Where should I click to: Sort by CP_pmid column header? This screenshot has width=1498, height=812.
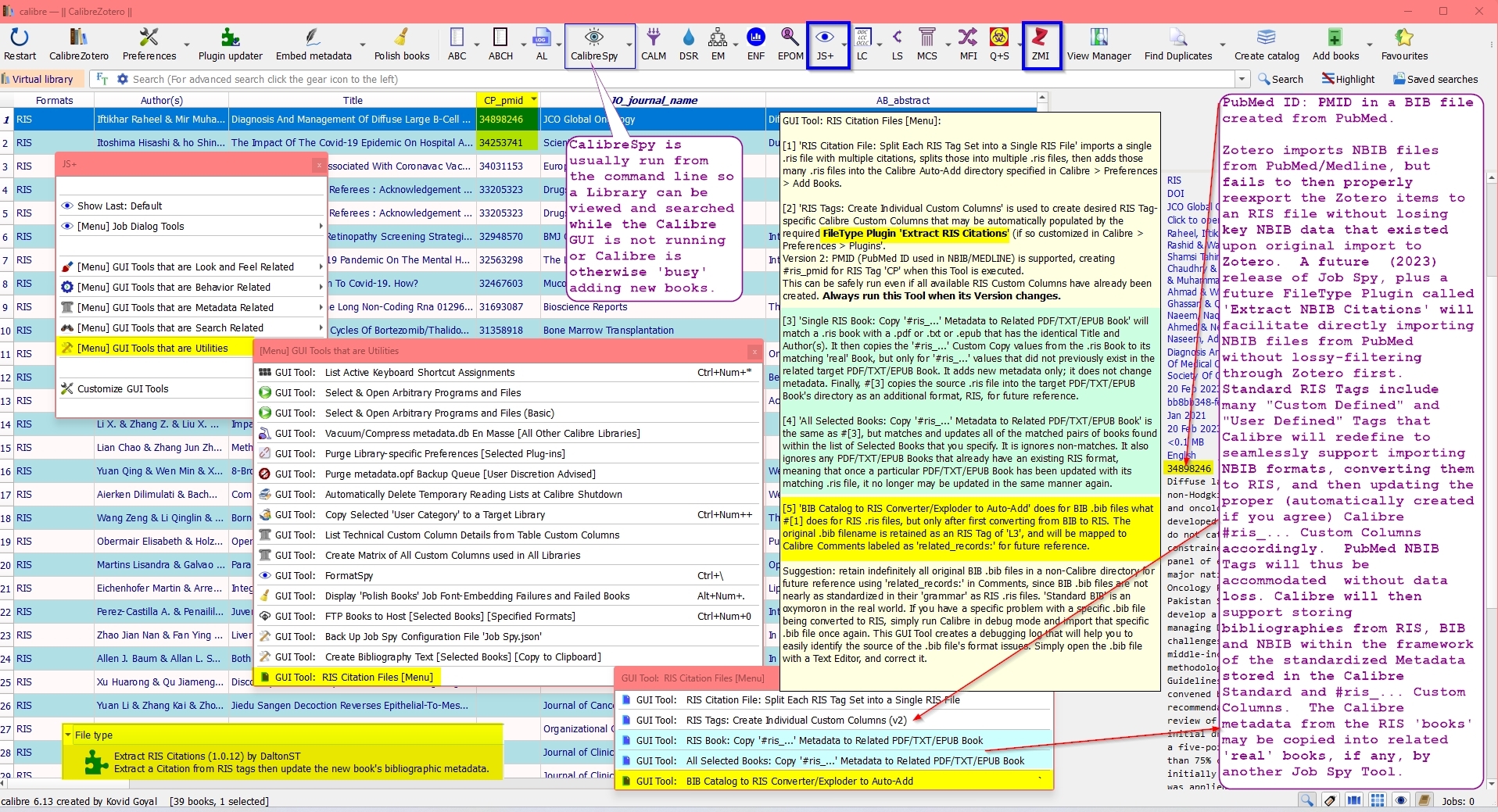pyautogui.click(x=507, y=100)
